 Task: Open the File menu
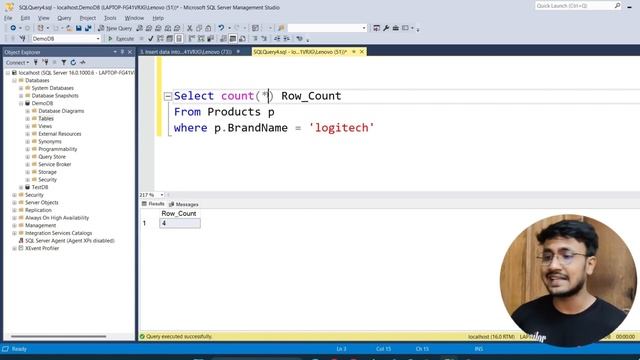[8, 18]
